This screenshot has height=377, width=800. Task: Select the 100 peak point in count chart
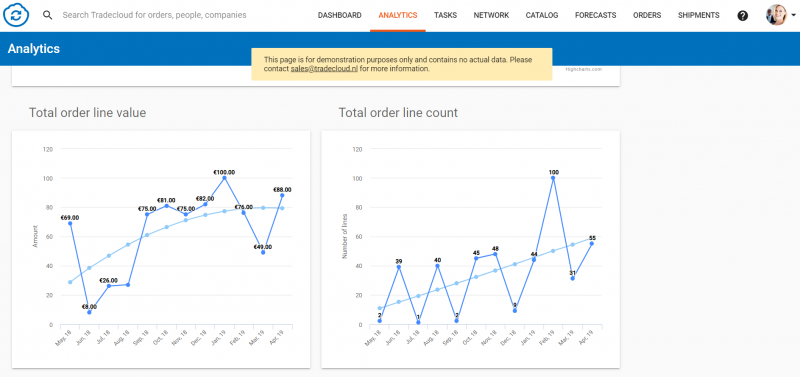point(553,178)
